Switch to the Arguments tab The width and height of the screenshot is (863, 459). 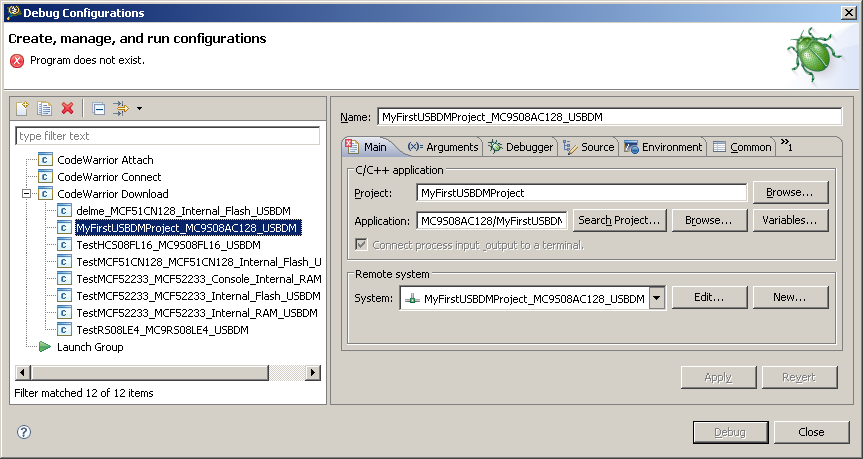click(x=443, y=147)
